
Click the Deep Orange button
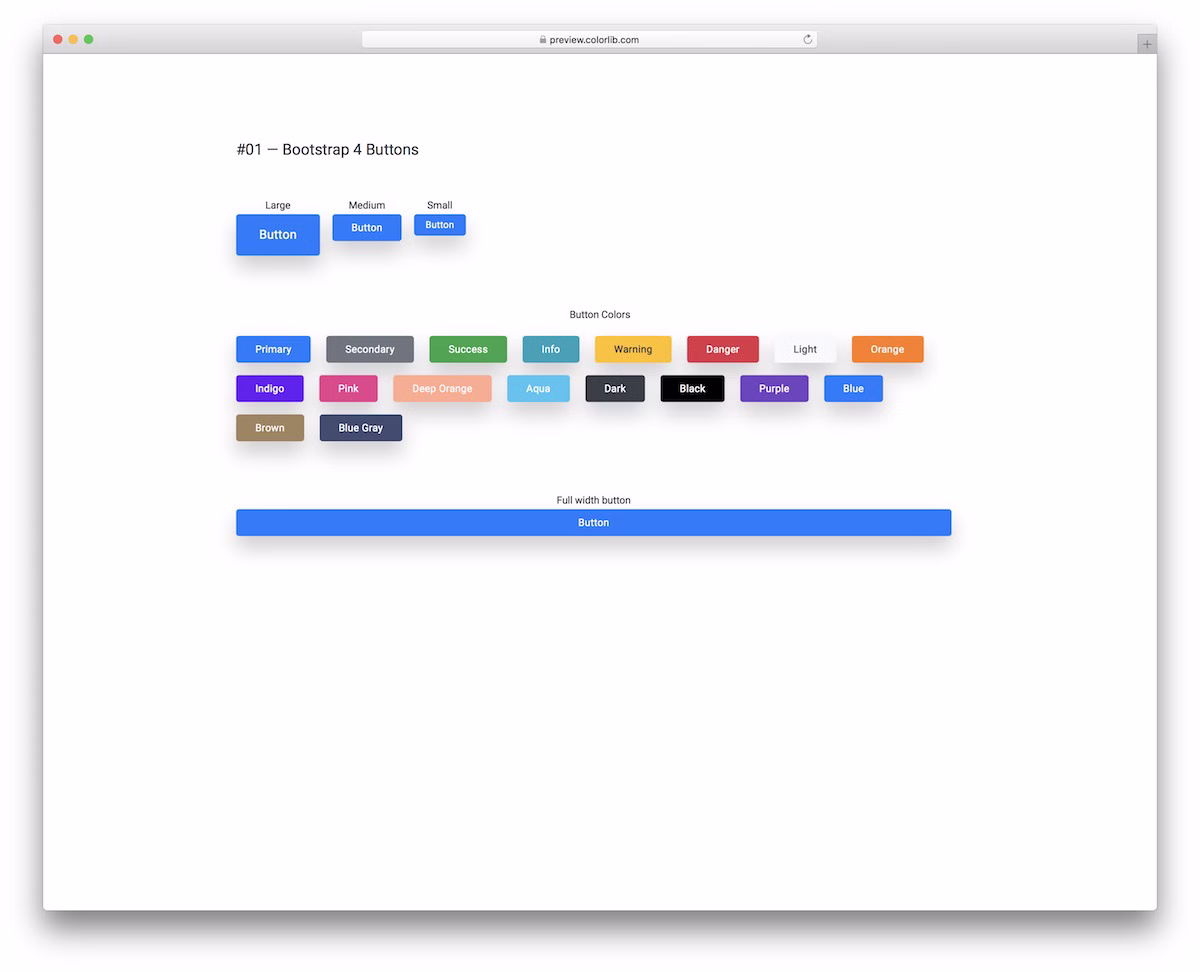(x=441, y=388)
